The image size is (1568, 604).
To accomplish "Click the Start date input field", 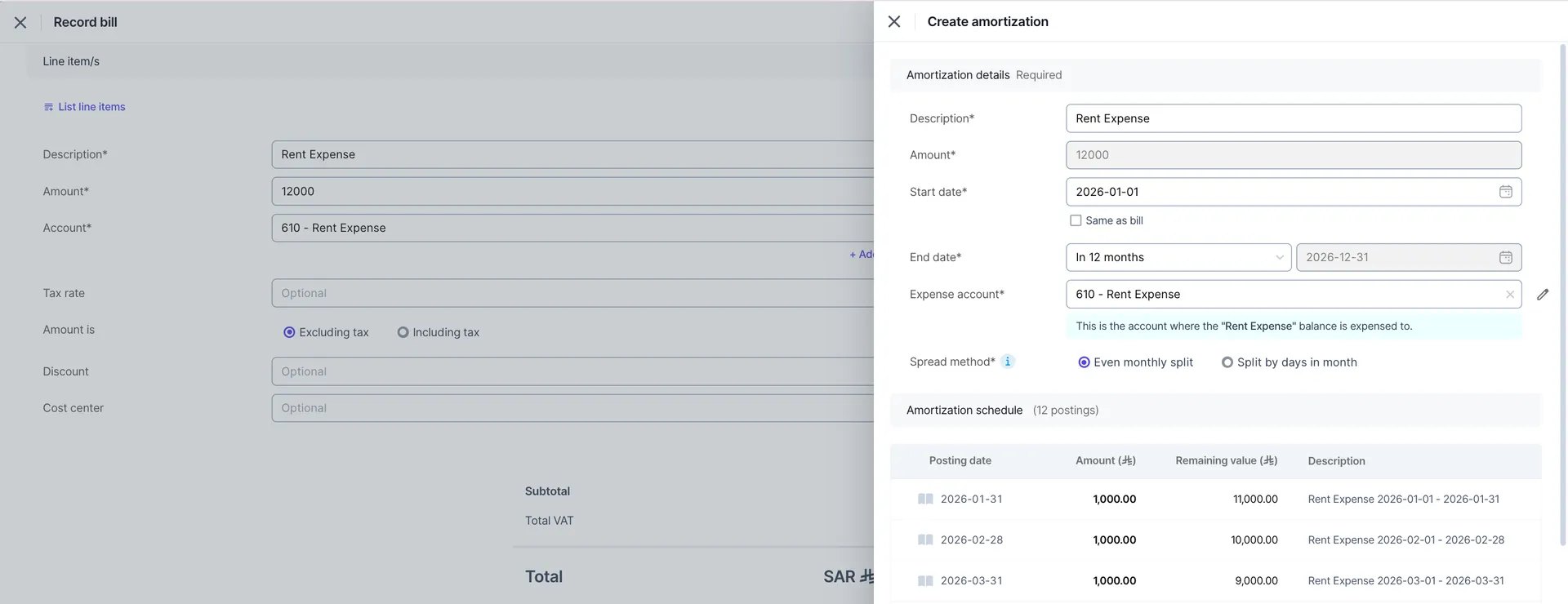I will click(x=1294, y=192).
